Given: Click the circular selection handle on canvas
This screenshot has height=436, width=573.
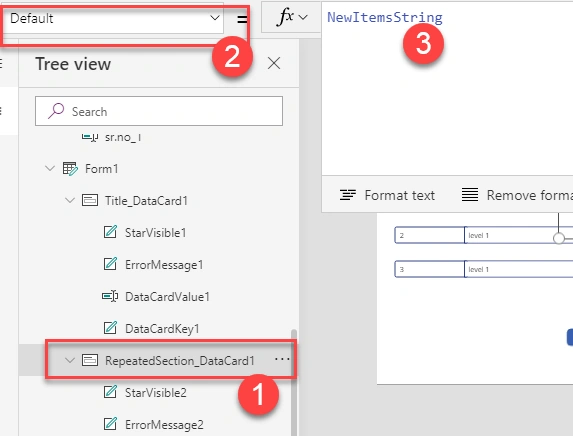Looking at the screenshot, I should pyautogui.click(x=558, y=238).
